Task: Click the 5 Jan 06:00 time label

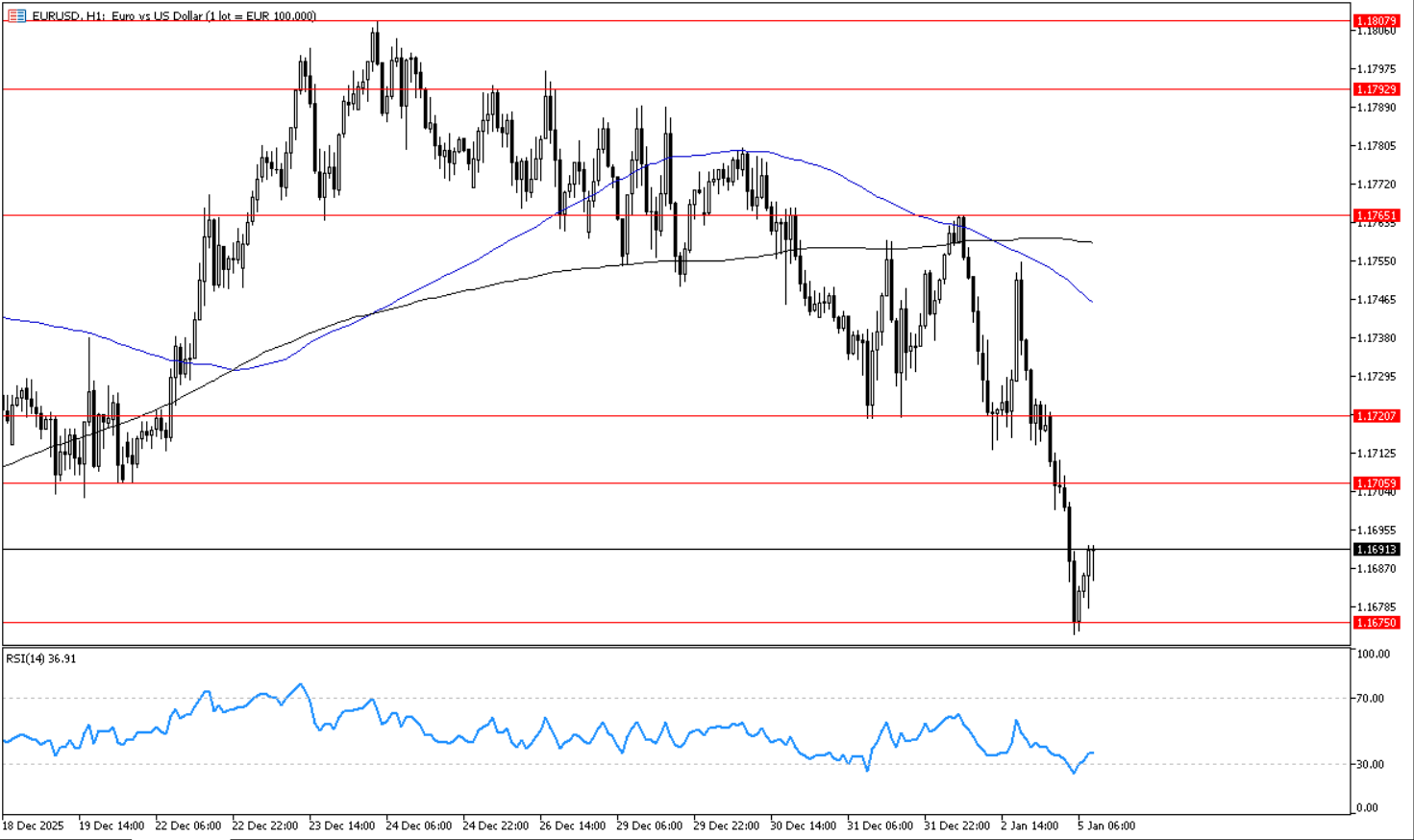Action: point(1106,826)
